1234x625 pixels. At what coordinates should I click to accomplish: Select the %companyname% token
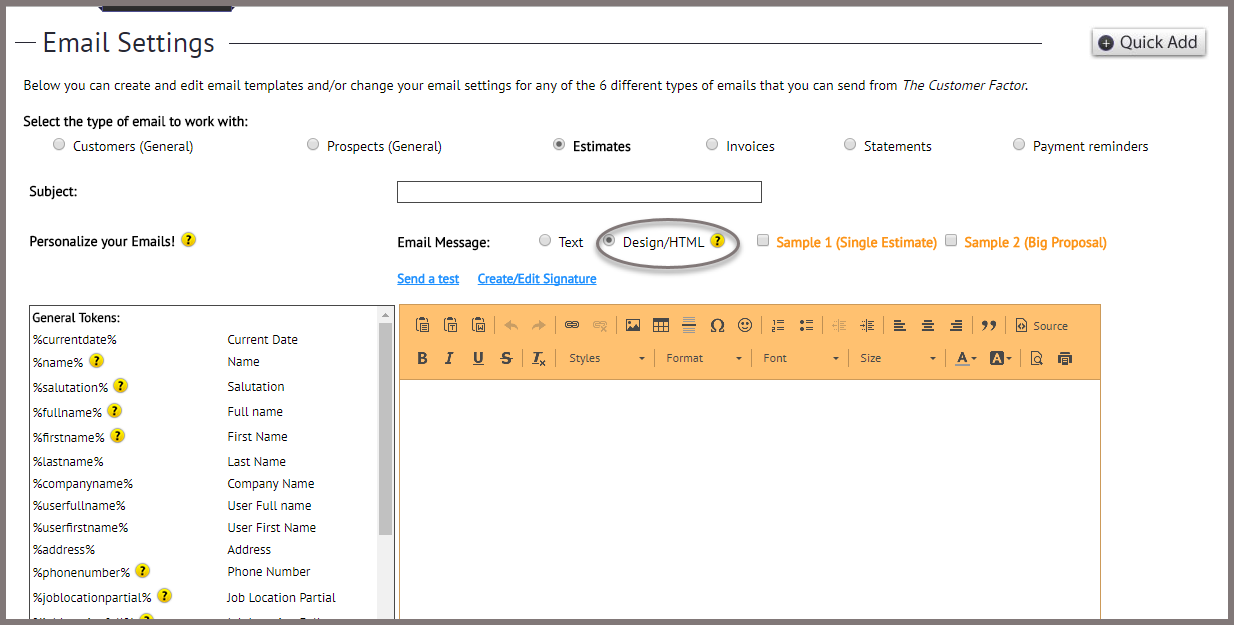[x=82, y=484]
